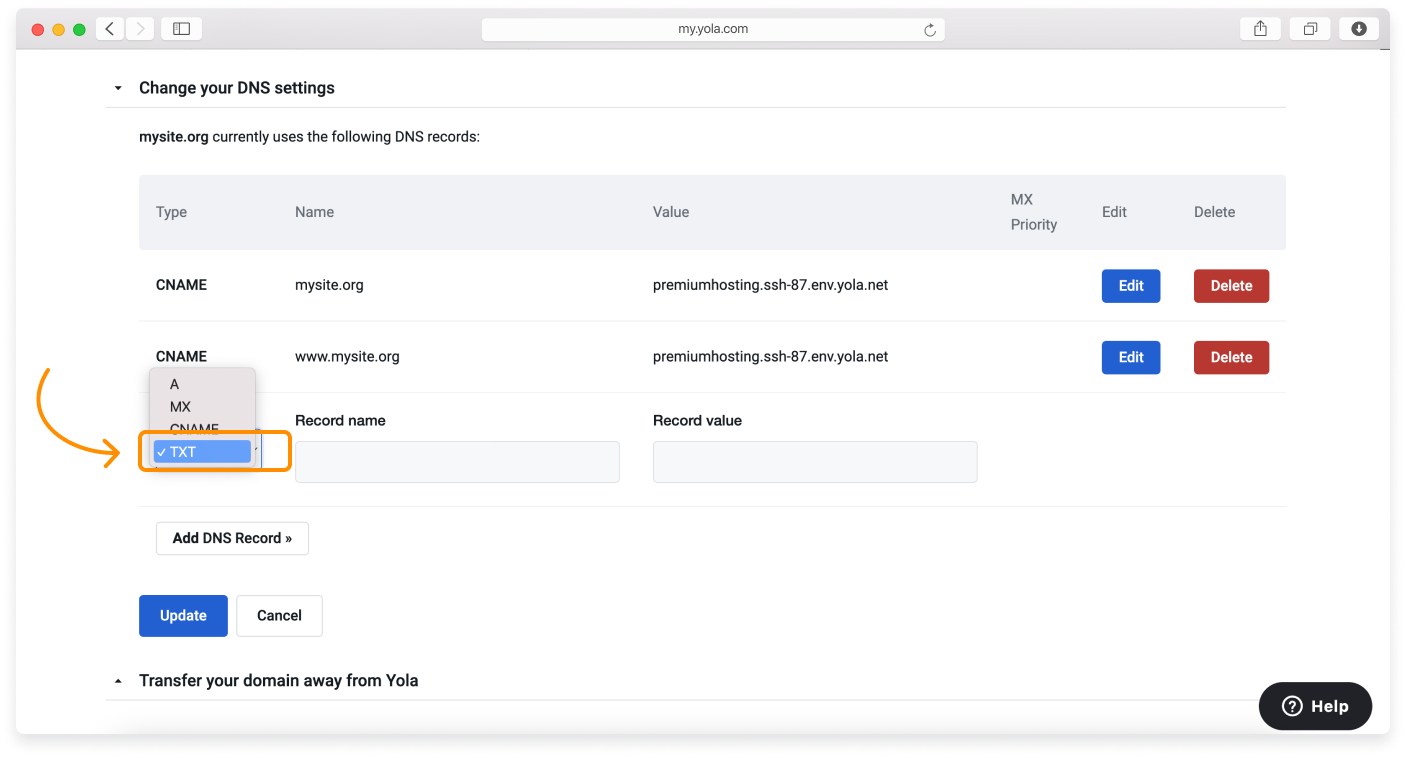
Task: Click inside the Record value field
Action: pos(815,461)
